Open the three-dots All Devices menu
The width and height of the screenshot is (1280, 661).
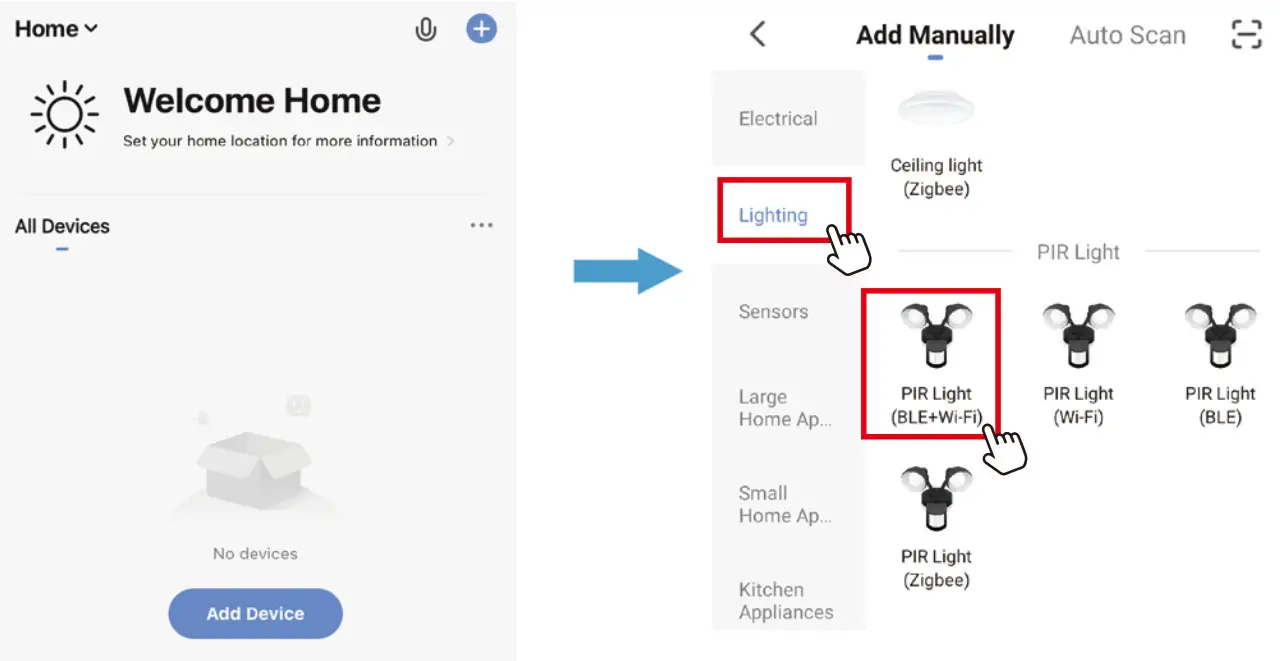(481, 226)
